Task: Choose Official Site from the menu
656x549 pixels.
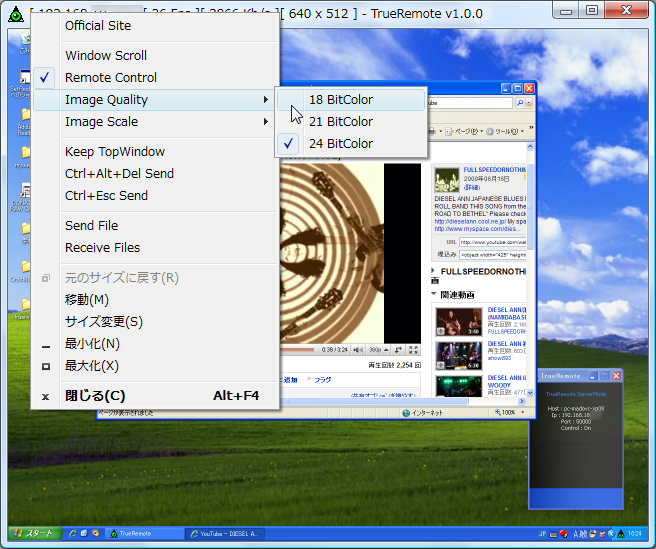Action: (x=155, y=26)
